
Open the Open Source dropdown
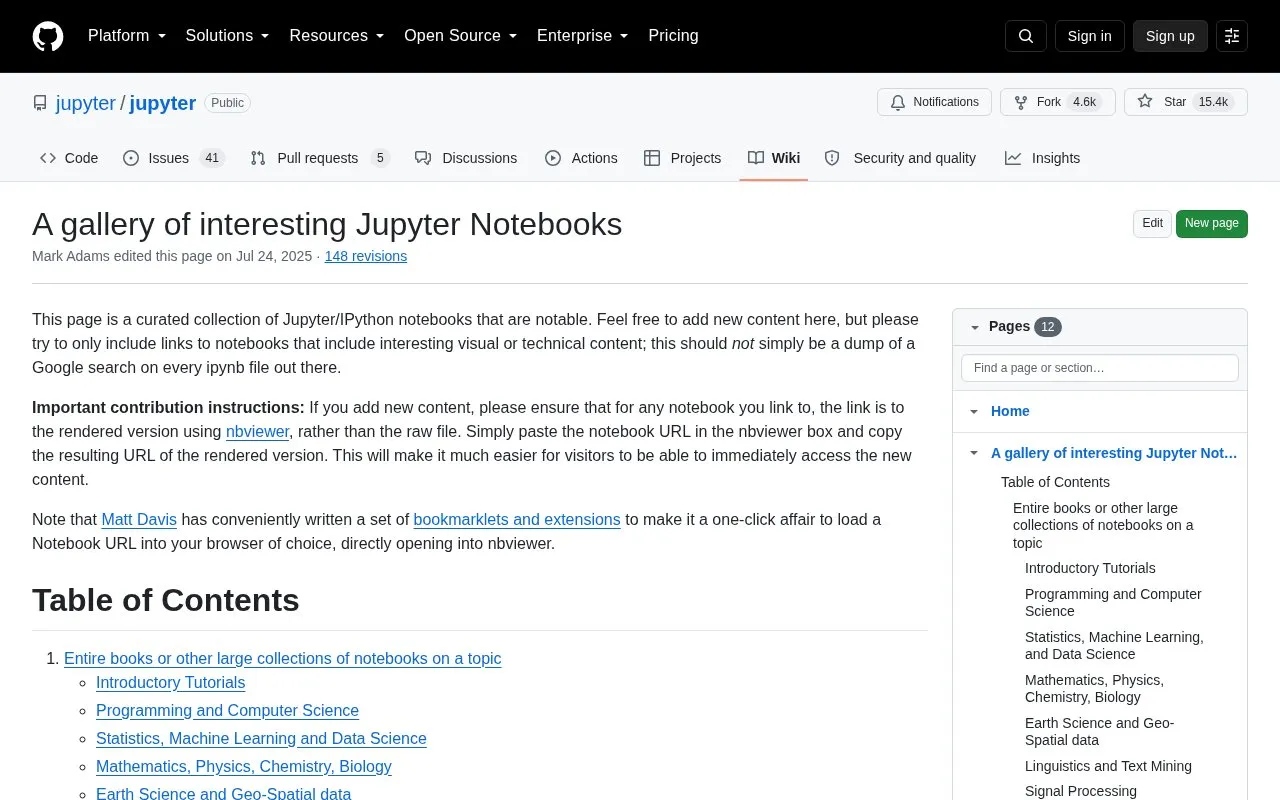point(461,36)
